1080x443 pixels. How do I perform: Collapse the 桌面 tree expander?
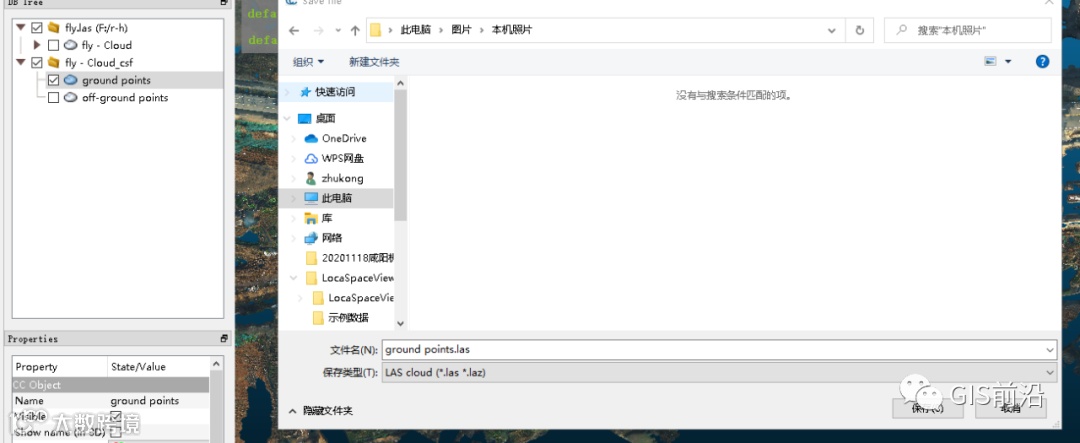click(287, 119)
